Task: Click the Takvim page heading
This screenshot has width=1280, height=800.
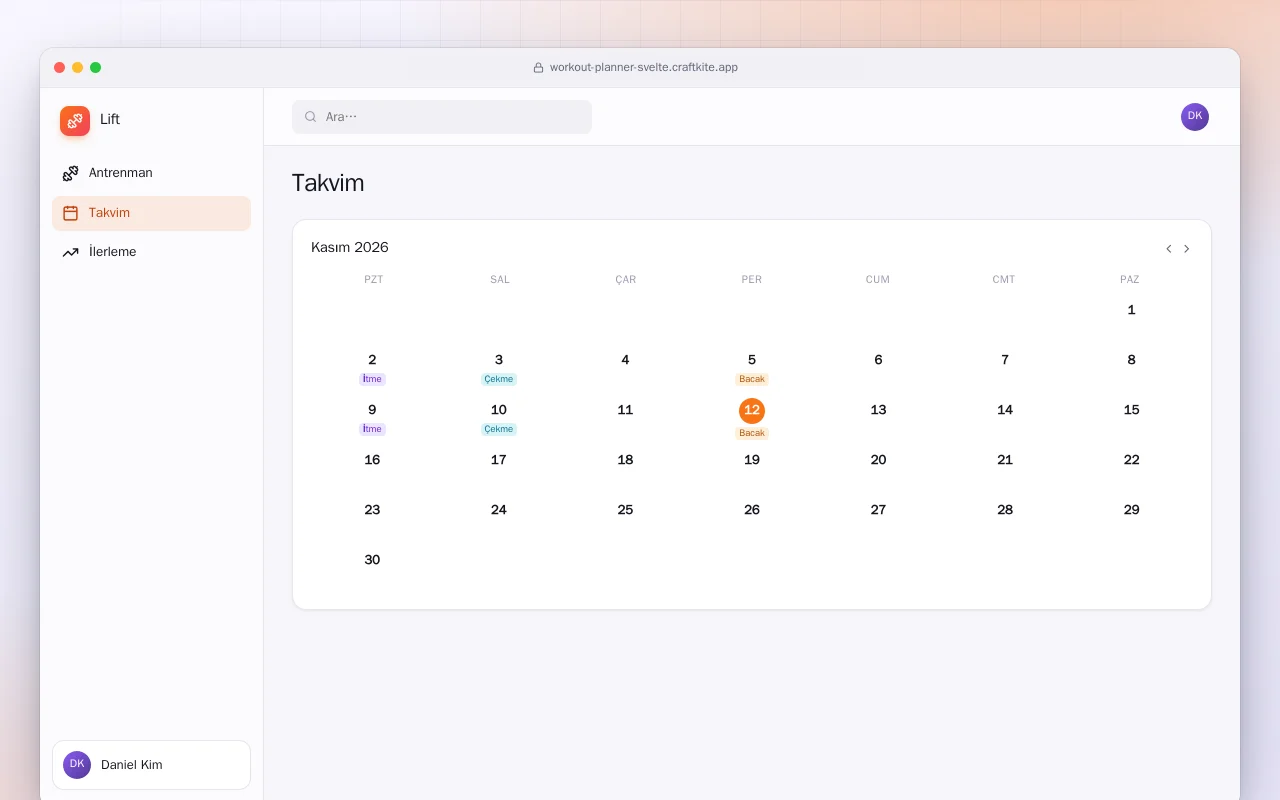Action: pos(328,183)
